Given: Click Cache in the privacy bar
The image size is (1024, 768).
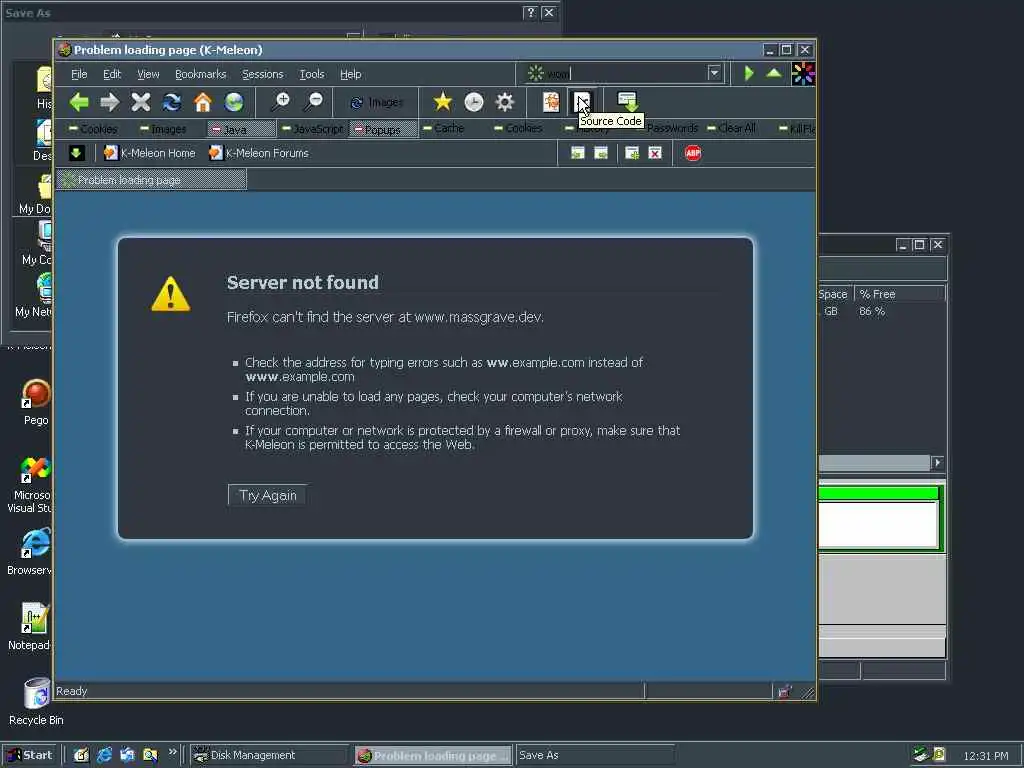Looking at the screenshot, I should pyautogui.click(x=443, y=128).
